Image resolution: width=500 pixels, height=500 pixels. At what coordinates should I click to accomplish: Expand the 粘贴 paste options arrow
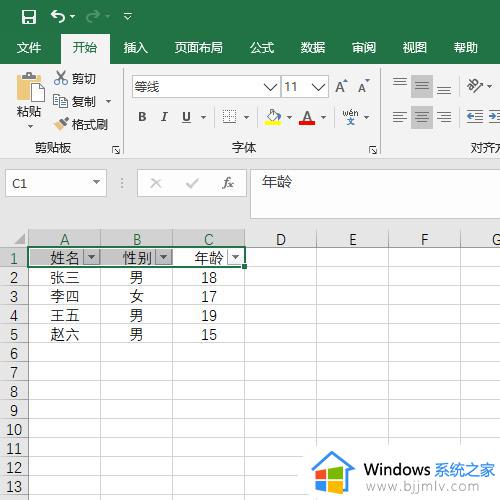tap(30, 126)
